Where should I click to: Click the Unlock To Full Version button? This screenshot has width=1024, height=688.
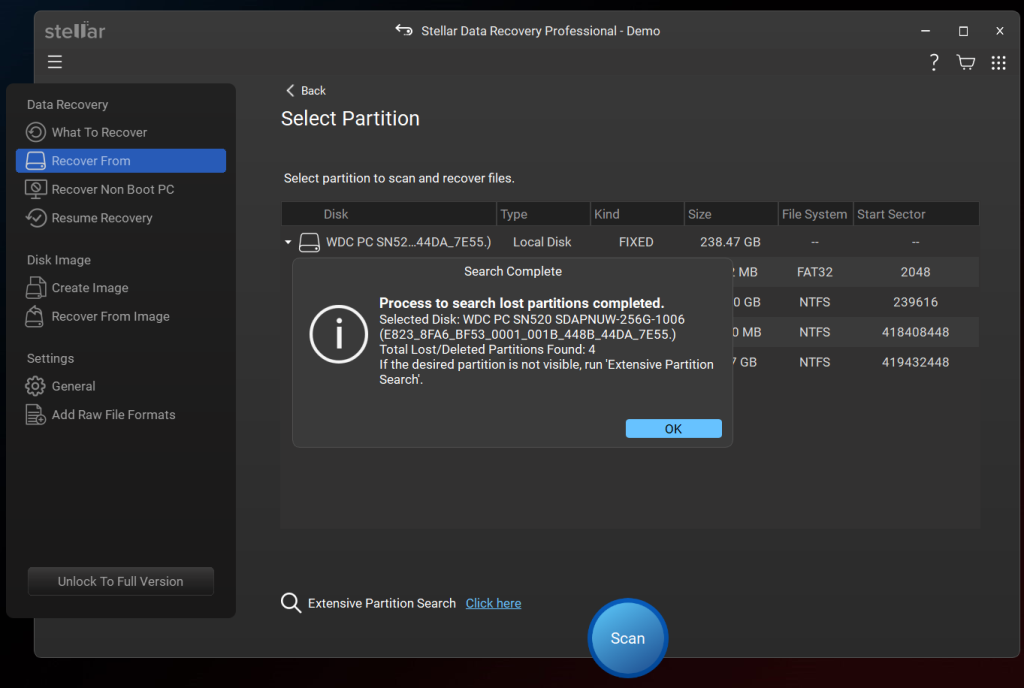click(121, 582)
